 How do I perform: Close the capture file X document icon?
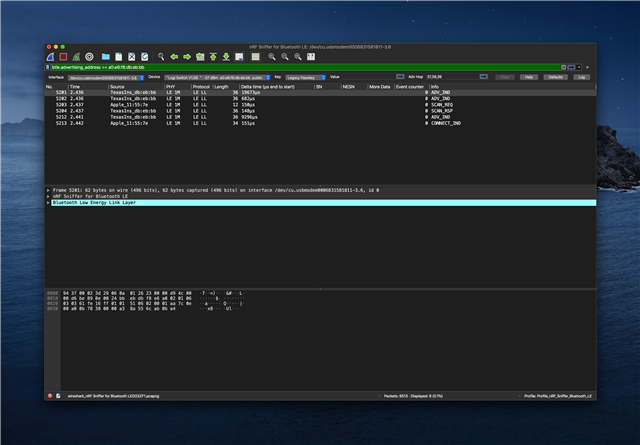pyautogui.click(x=131, y=57)
